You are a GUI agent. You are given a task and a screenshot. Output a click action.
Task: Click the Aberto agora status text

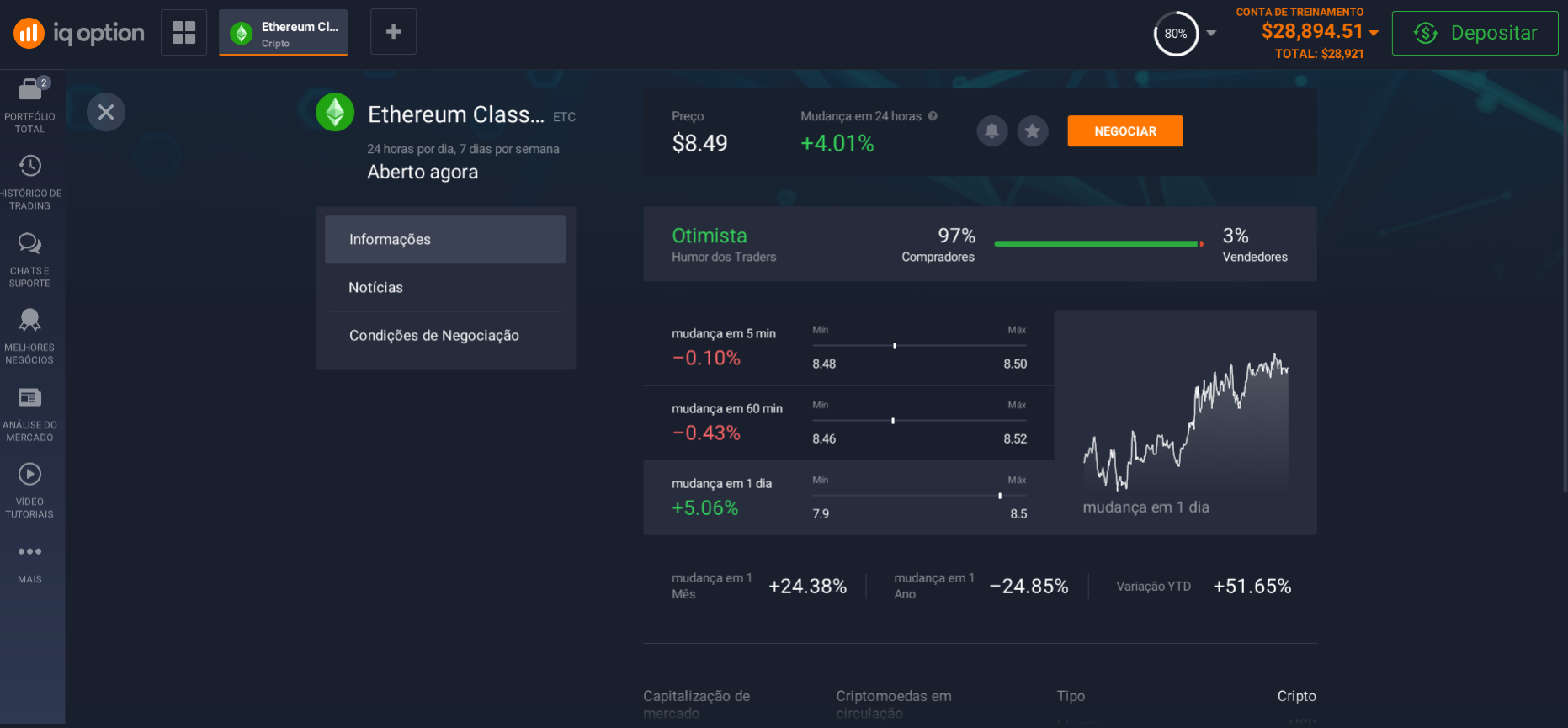pyautogui.click(x=423, y=172)
